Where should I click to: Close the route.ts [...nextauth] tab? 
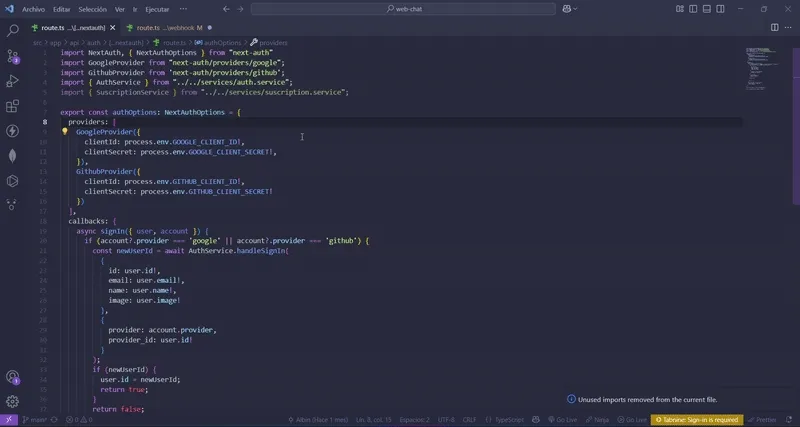(x=113, y=28)
